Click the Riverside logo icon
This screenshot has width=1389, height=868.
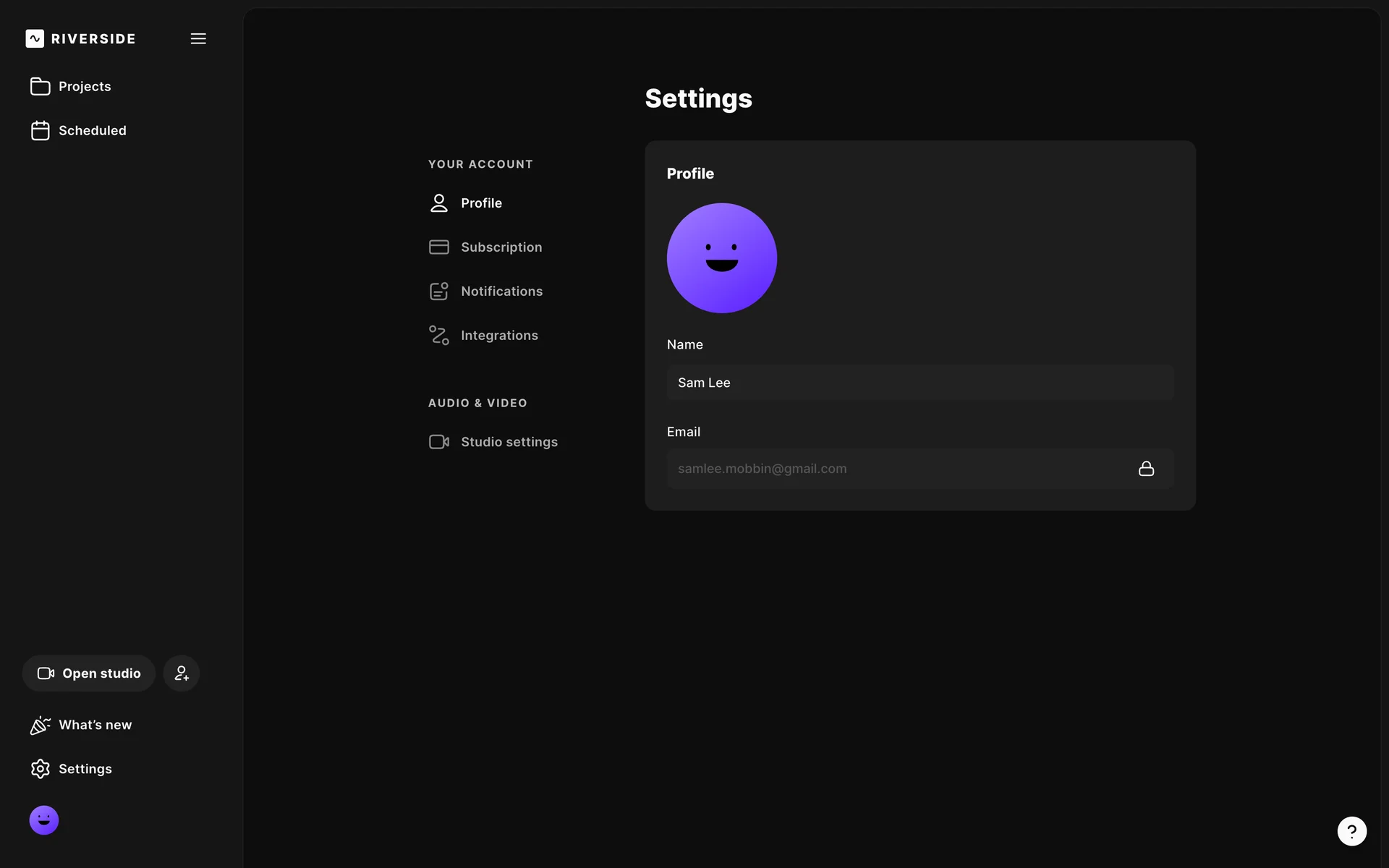click(35, 38)
